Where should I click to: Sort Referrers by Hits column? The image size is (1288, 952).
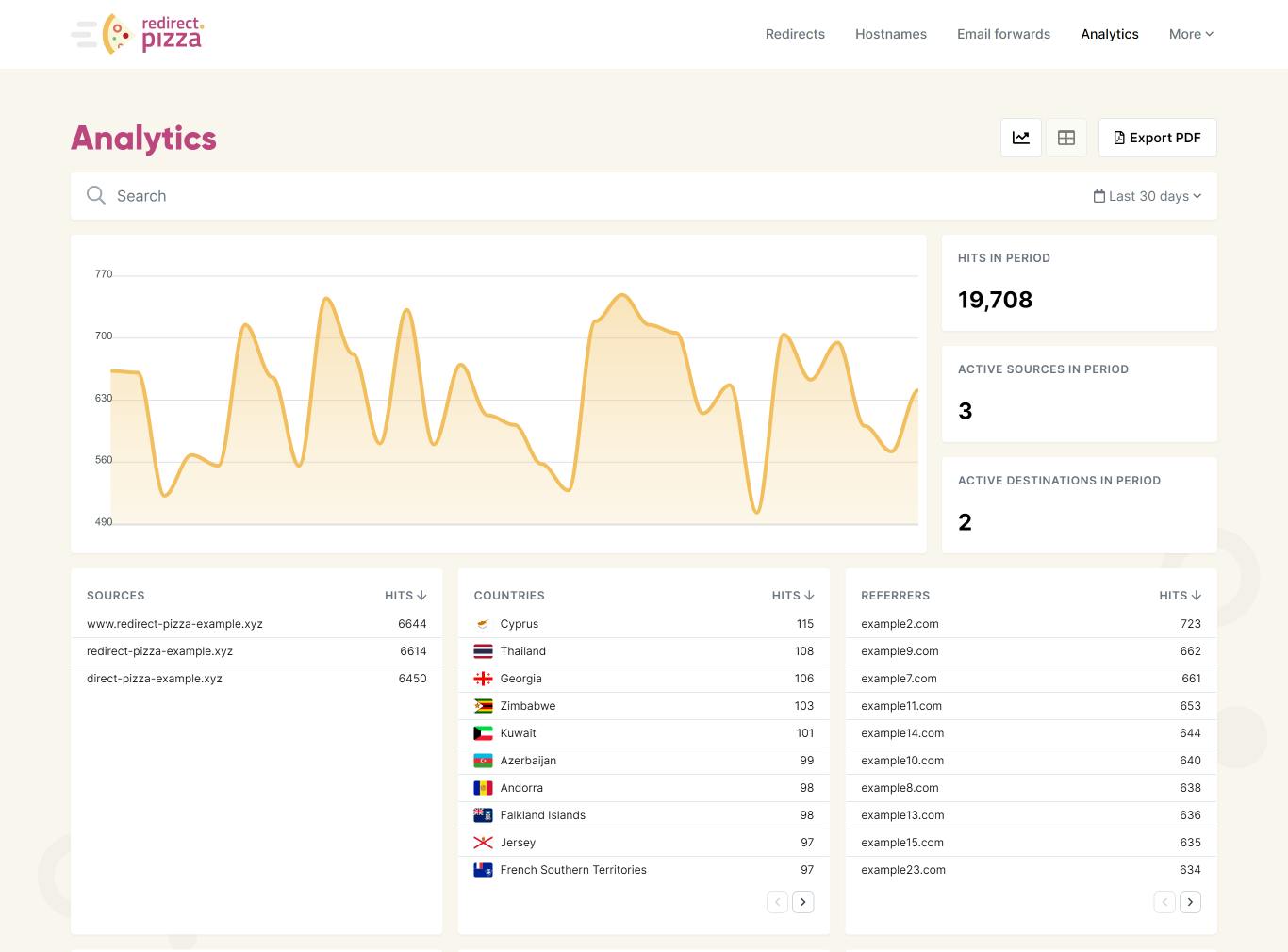[x=1180, y=596]
